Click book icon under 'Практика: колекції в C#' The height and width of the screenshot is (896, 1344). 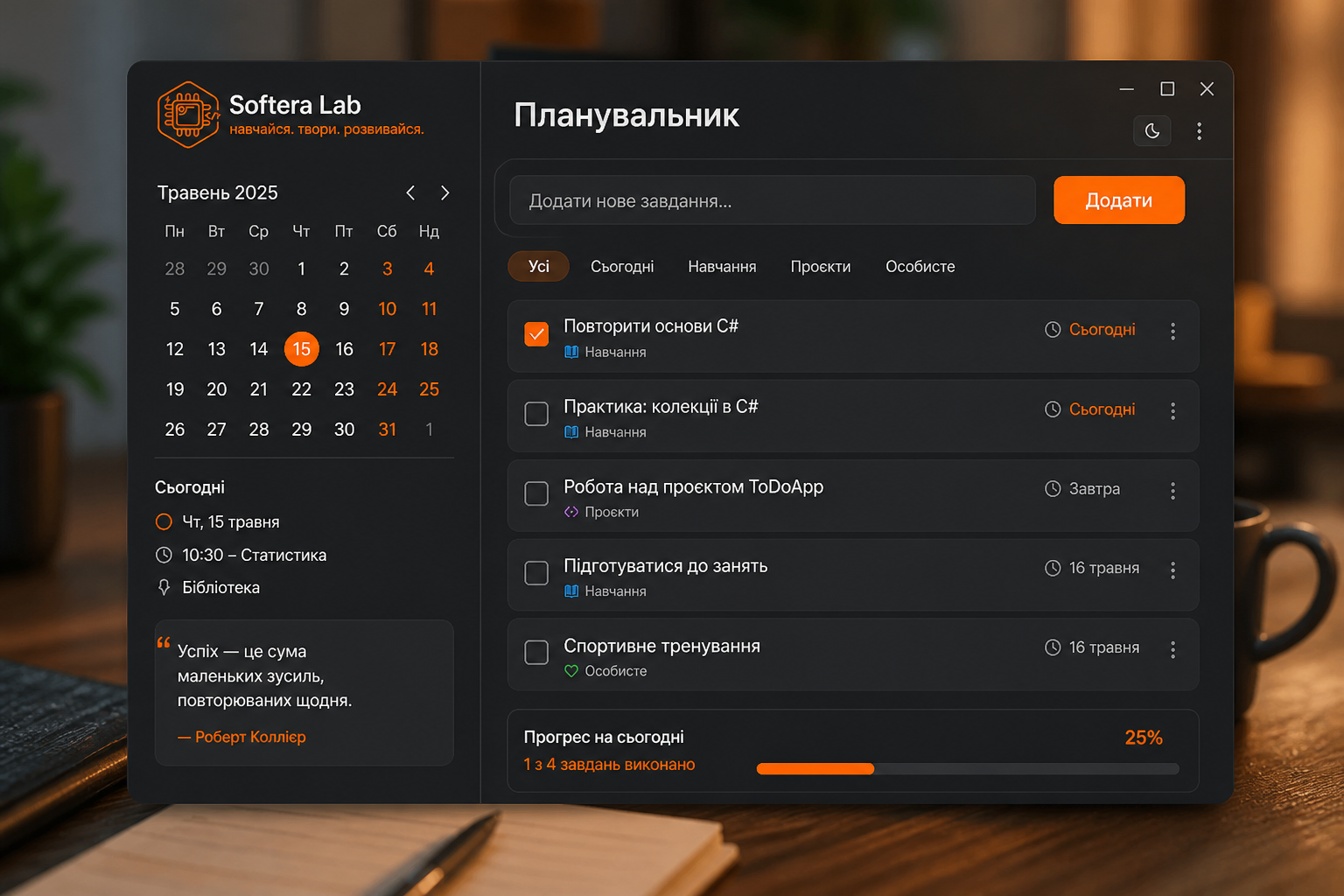[x=571, y=431]
